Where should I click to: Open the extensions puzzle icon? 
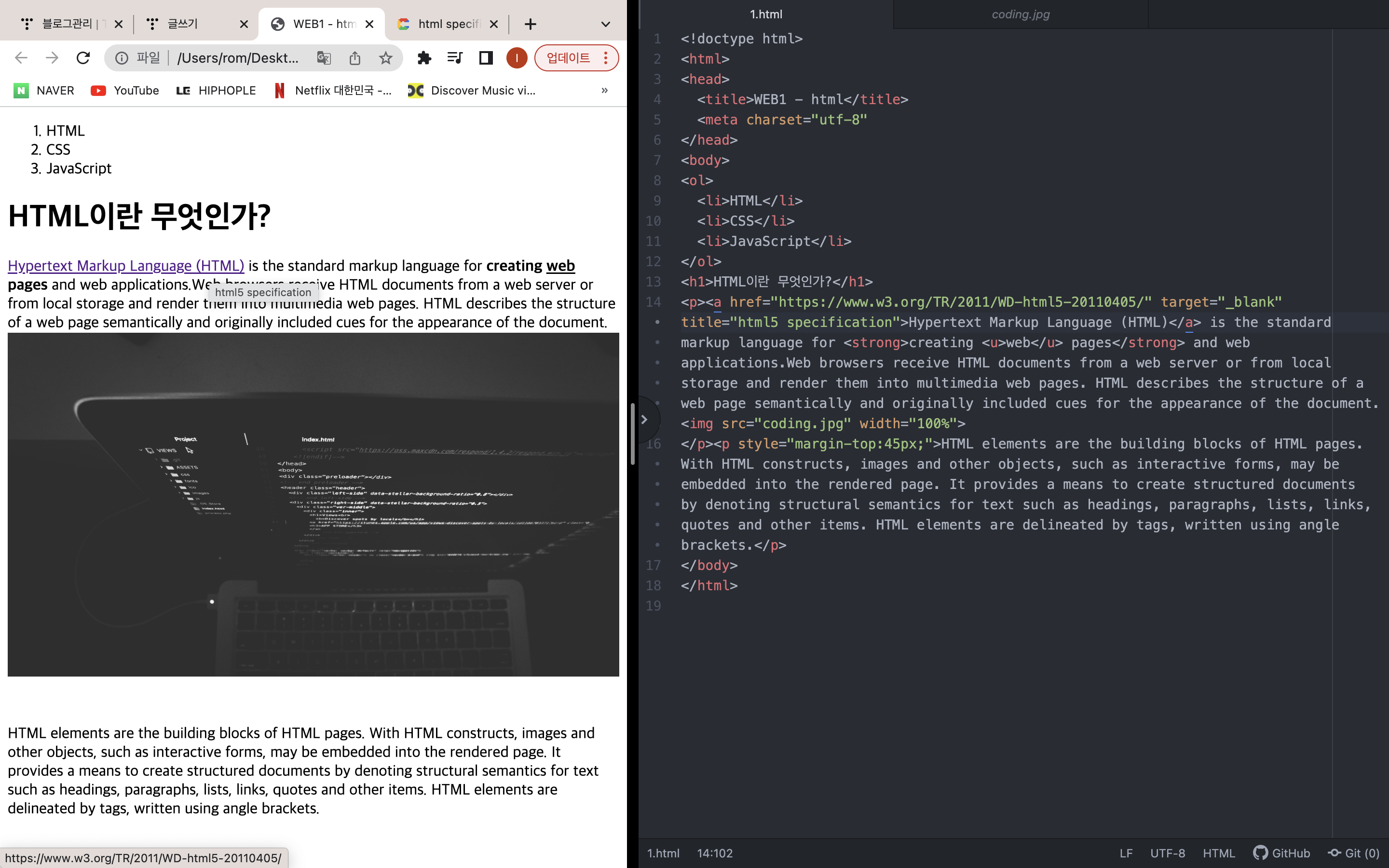[x=424, y=58]
